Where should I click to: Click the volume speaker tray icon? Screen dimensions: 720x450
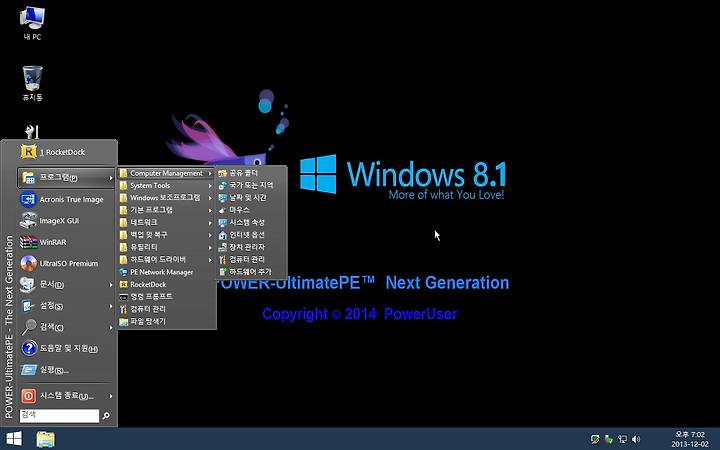(636, 439)
